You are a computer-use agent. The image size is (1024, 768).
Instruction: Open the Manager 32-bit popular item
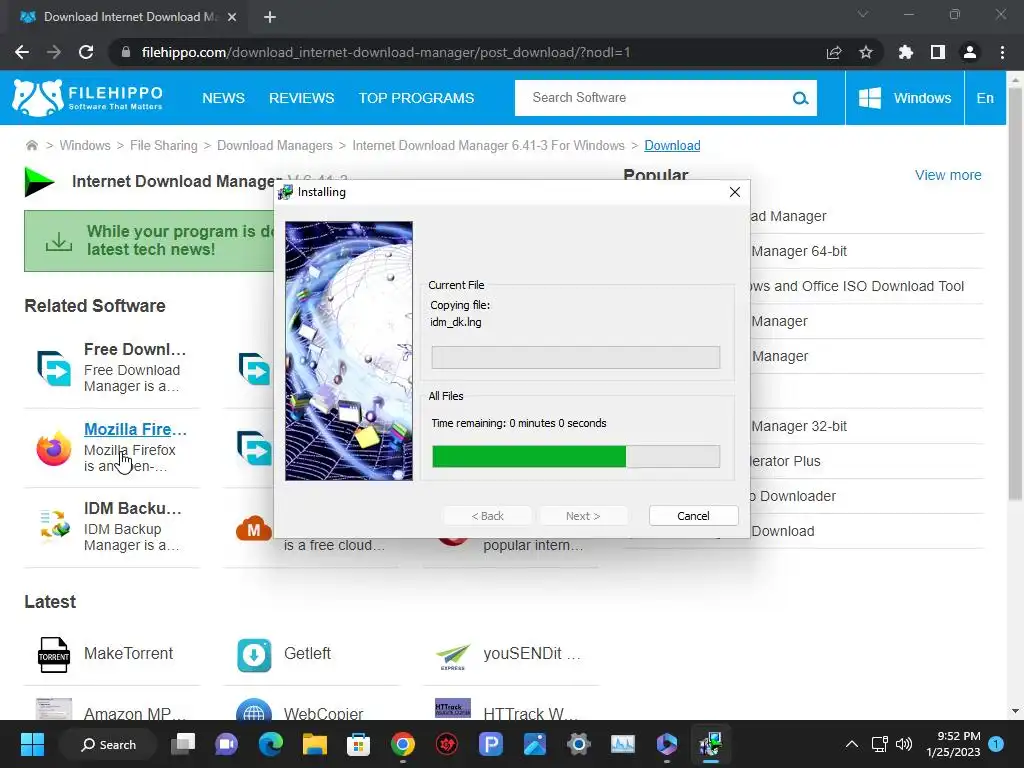click(x=799, y=426)
